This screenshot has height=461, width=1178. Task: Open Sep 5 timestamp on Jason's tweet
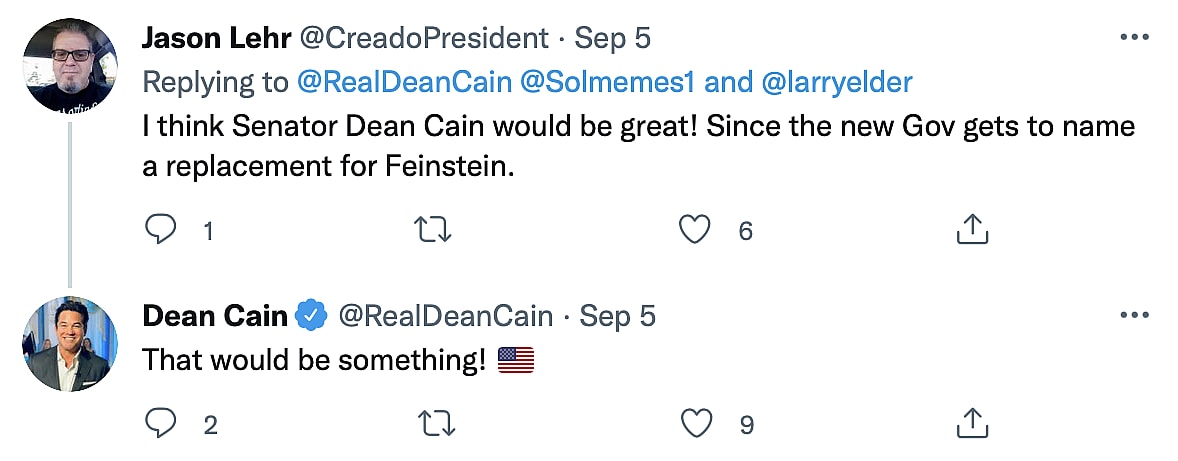615,38
